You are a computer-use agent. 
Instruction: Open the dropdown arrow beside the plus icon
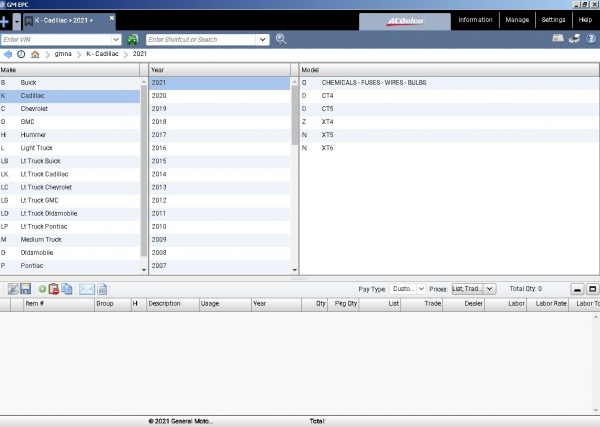click(x=17, y=21)
